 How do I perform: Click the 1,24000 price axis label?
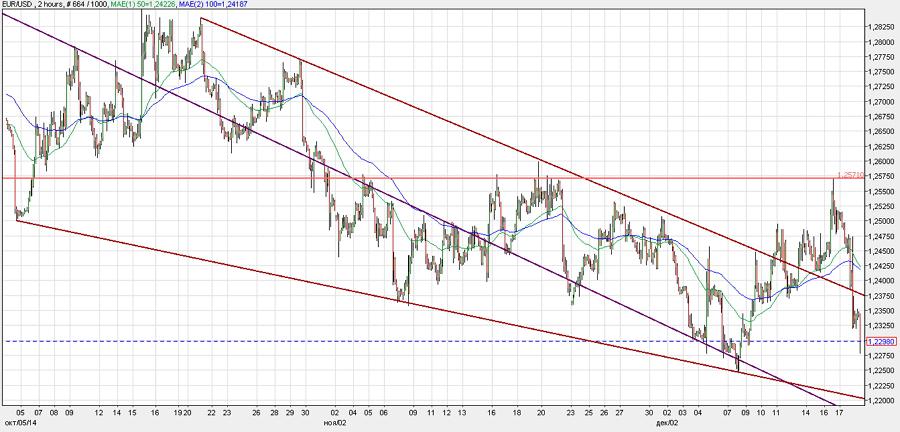(881, 281)
